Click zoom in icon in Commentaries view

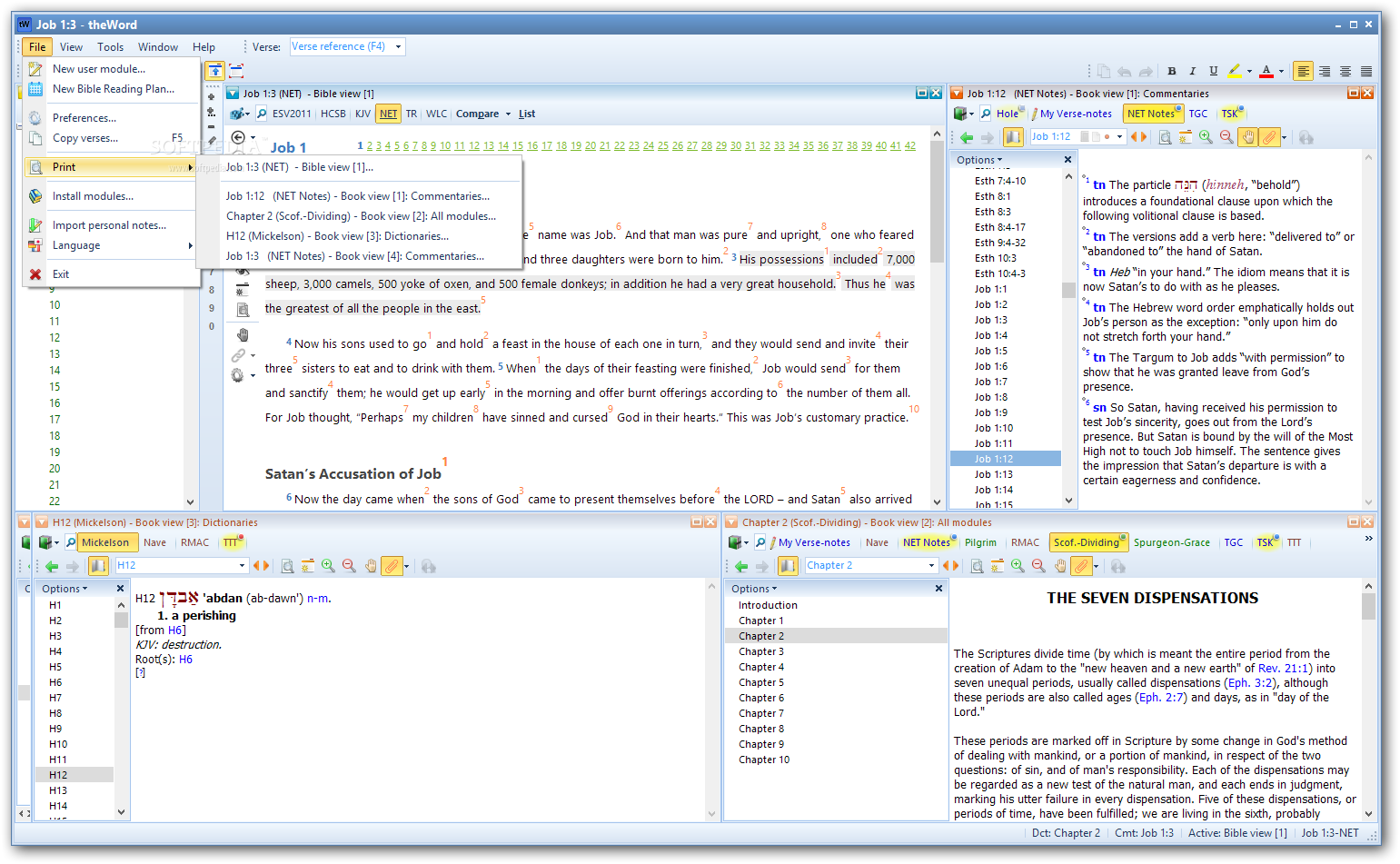pos(1206,137)
